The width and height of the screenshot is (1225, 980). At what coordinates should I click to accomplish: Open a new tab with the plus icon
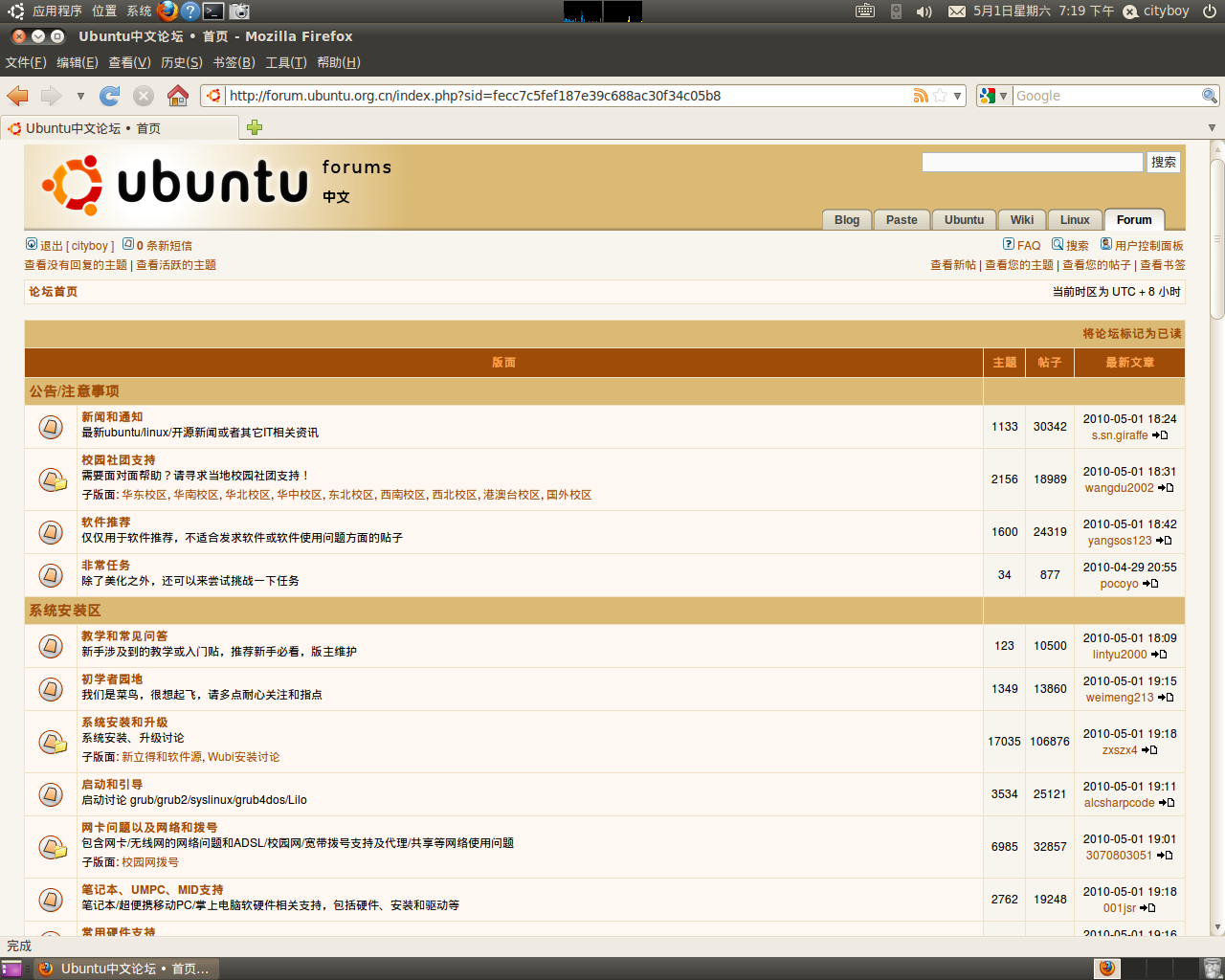pos(255,127)
